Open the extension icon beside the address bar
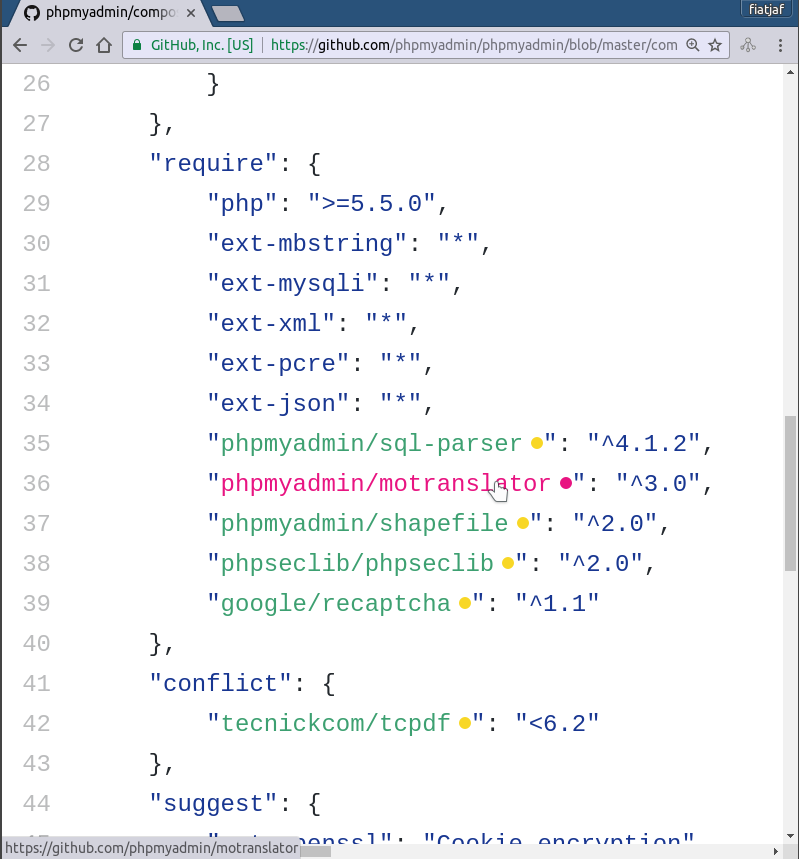The image size is (799, 859). point(748,45)
